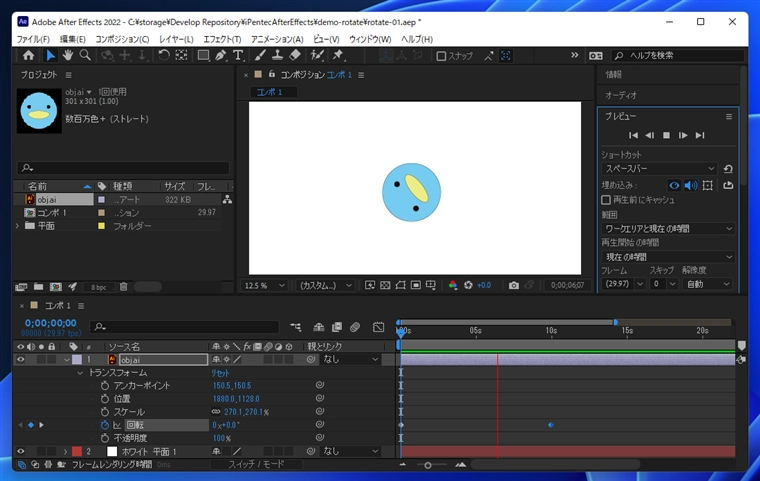Jump to first frame button
Screen dimensions: 760x481
click(633, 135)
